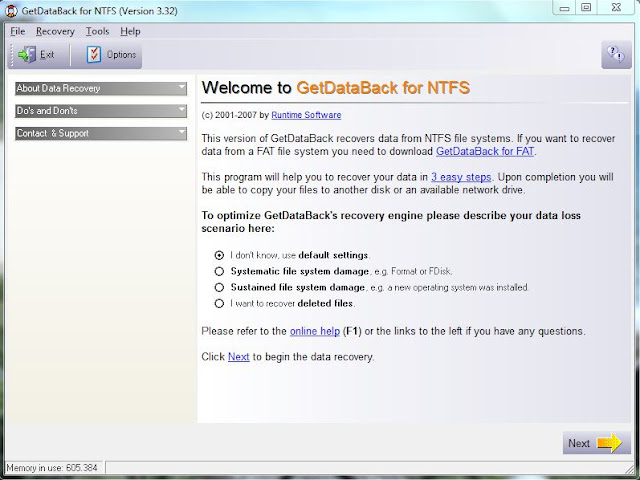Open the online help link

point(315,331)
